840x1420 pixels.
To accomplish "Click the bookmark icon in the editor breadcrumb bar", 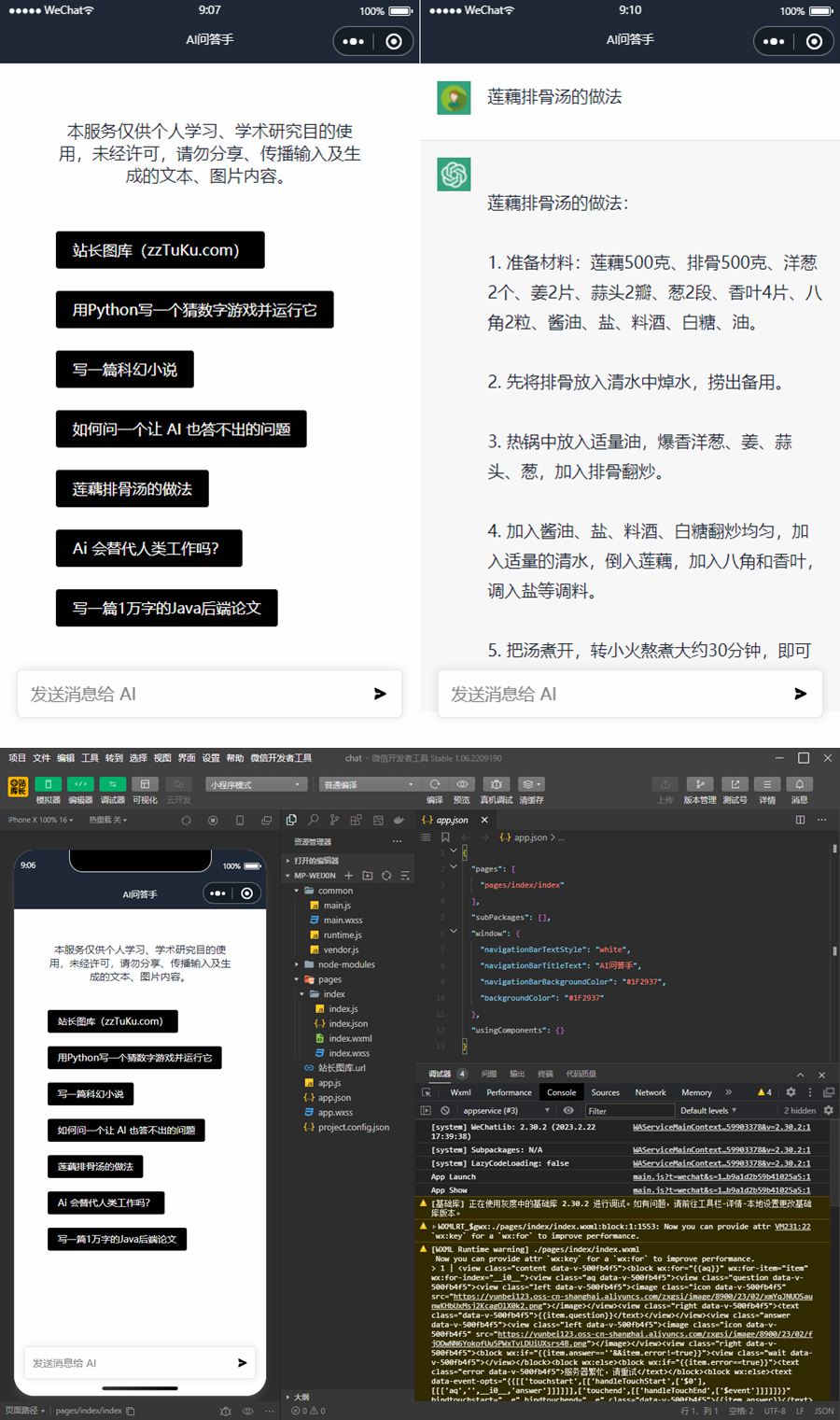I will point(445,837).
